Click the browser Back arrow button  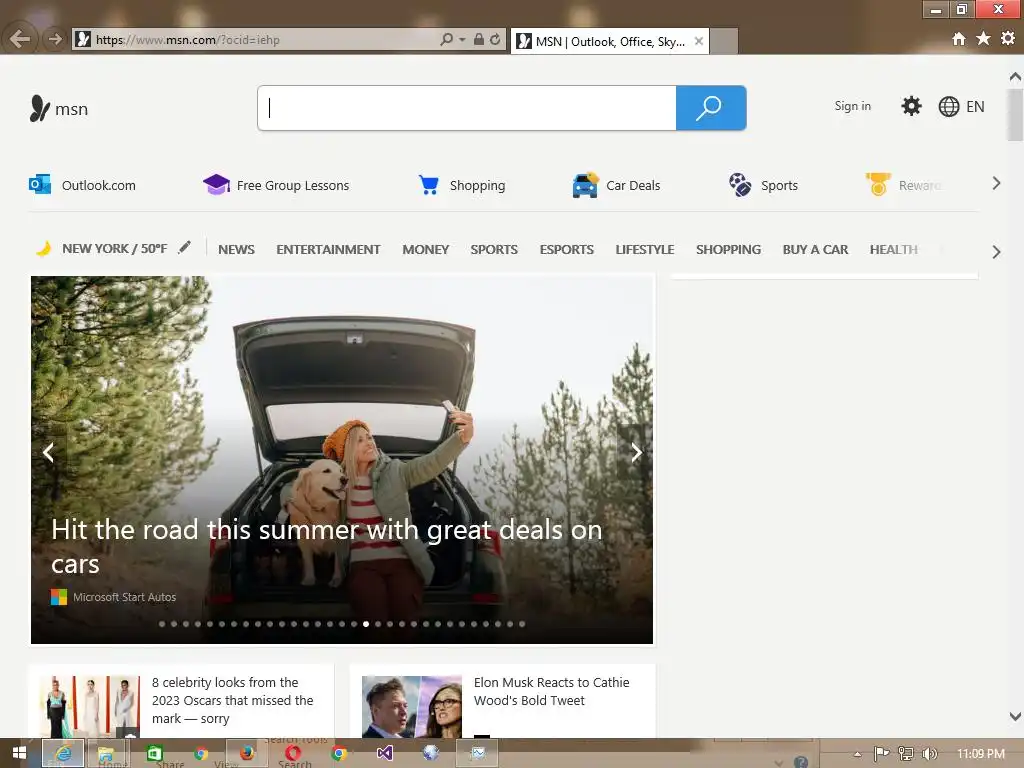point(20,39)
